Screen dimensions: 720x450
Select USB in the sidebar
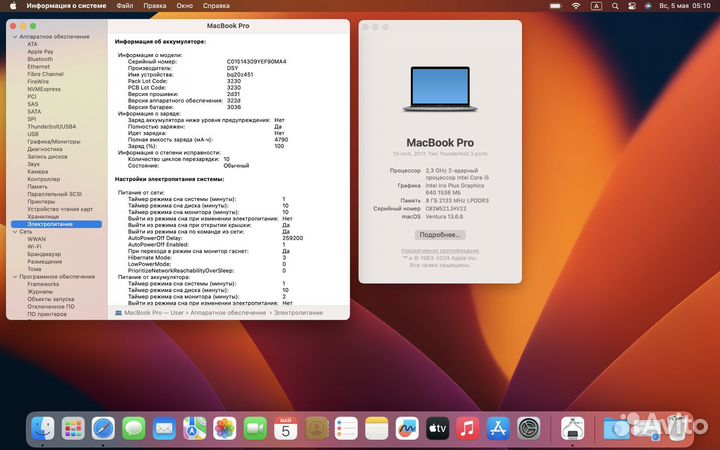pyautogui.click(x=33, y=134)
